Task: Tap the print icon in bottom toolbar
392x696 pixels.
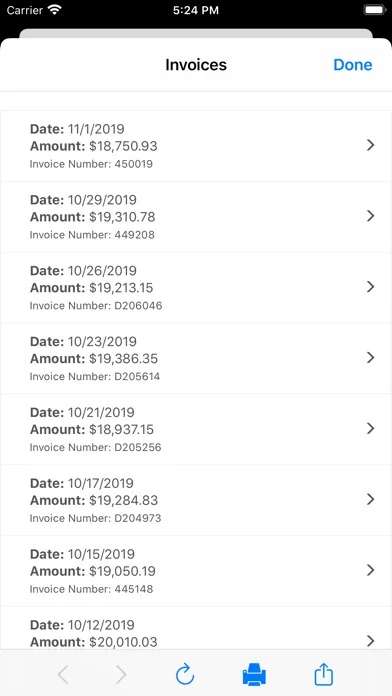Action: coord(254,675)
